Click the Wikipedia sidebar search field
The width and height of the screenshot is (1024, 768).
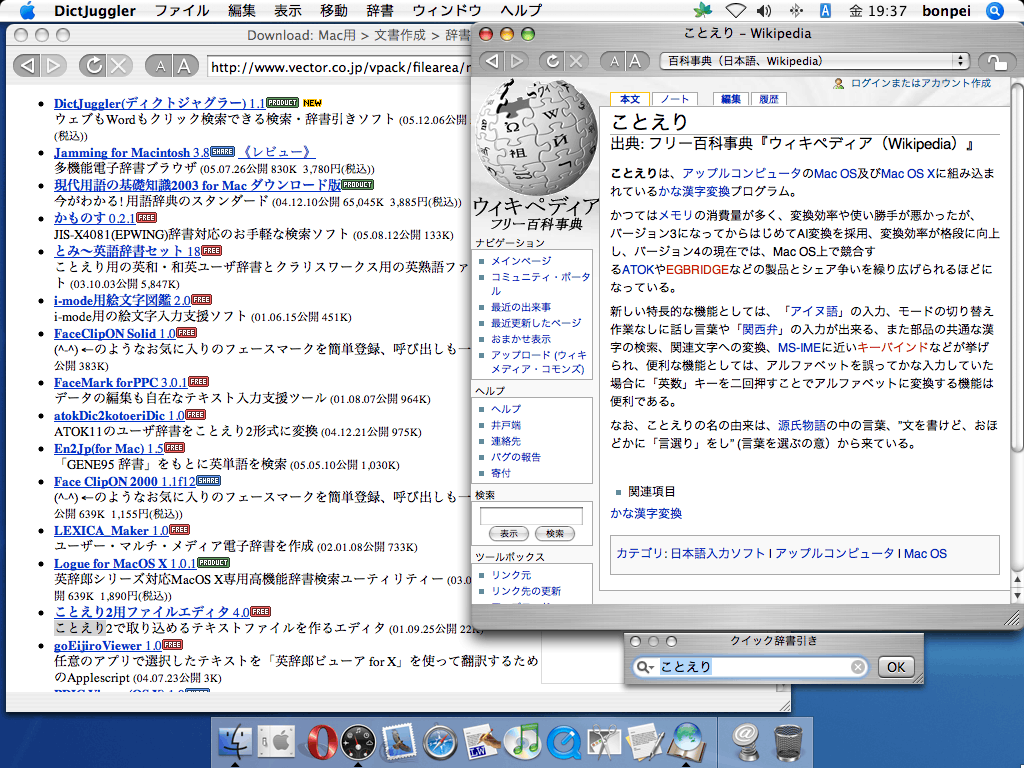coord(531,516)
